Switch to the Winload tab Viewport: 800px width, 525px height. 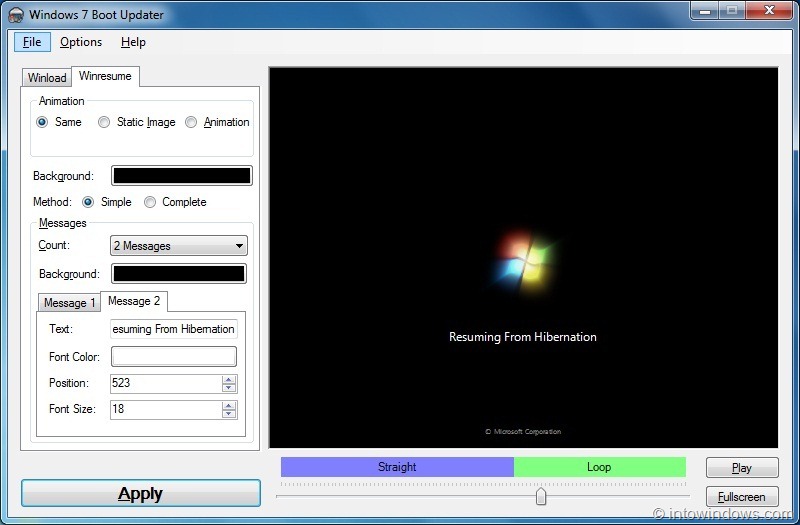[x=47, y=78]
